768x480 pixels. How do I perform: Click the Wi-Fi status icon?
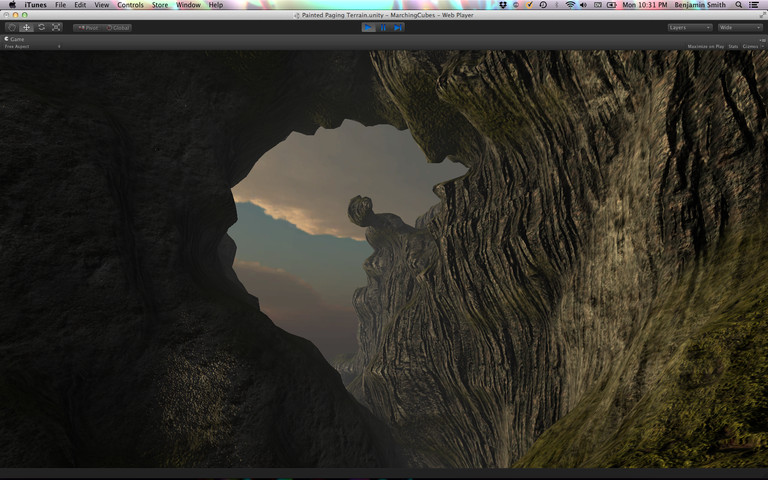tap(570, 5)
